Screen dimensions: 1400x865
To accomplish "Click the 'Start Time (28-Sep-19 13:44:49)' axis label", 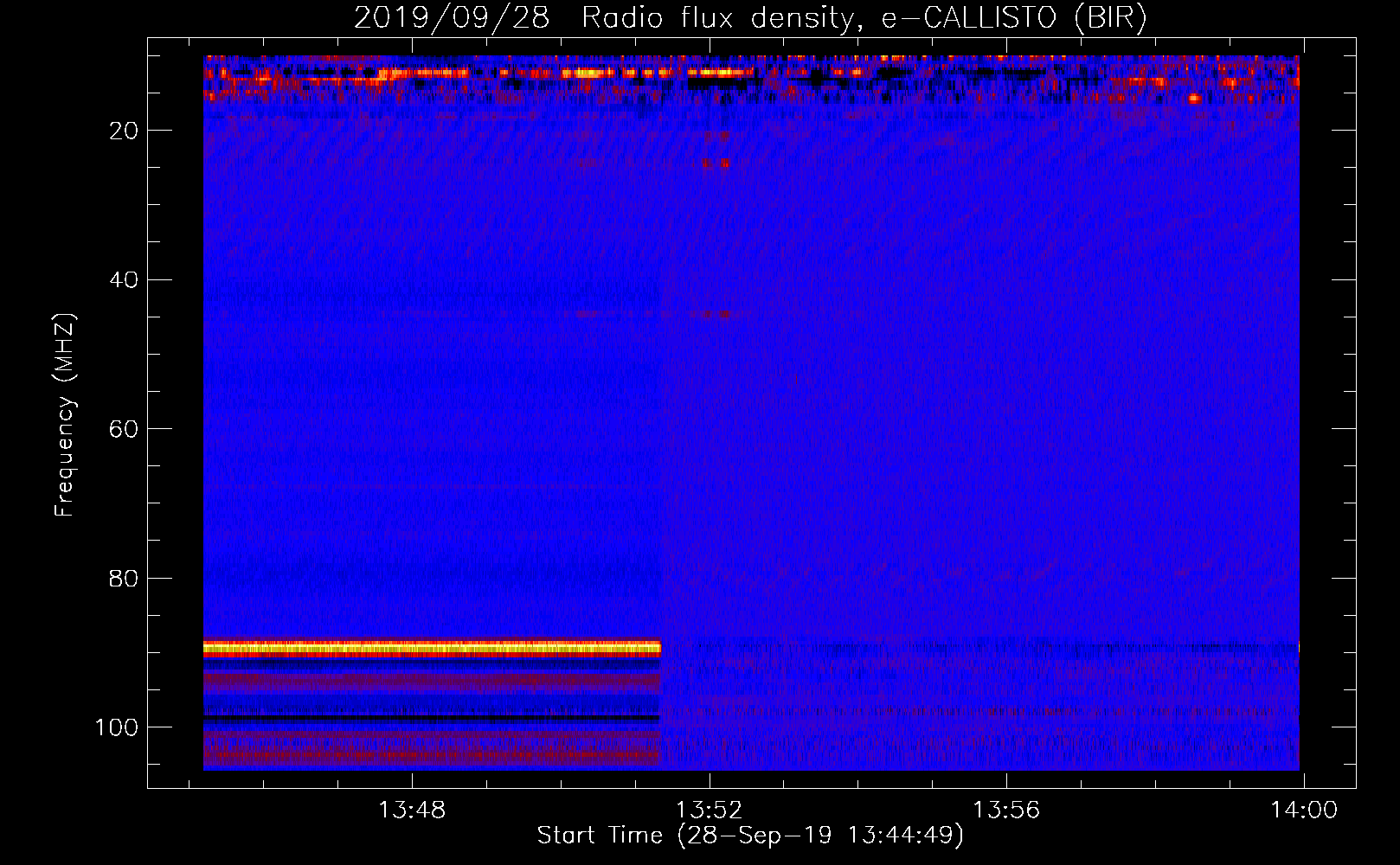I will click(750, 836).
